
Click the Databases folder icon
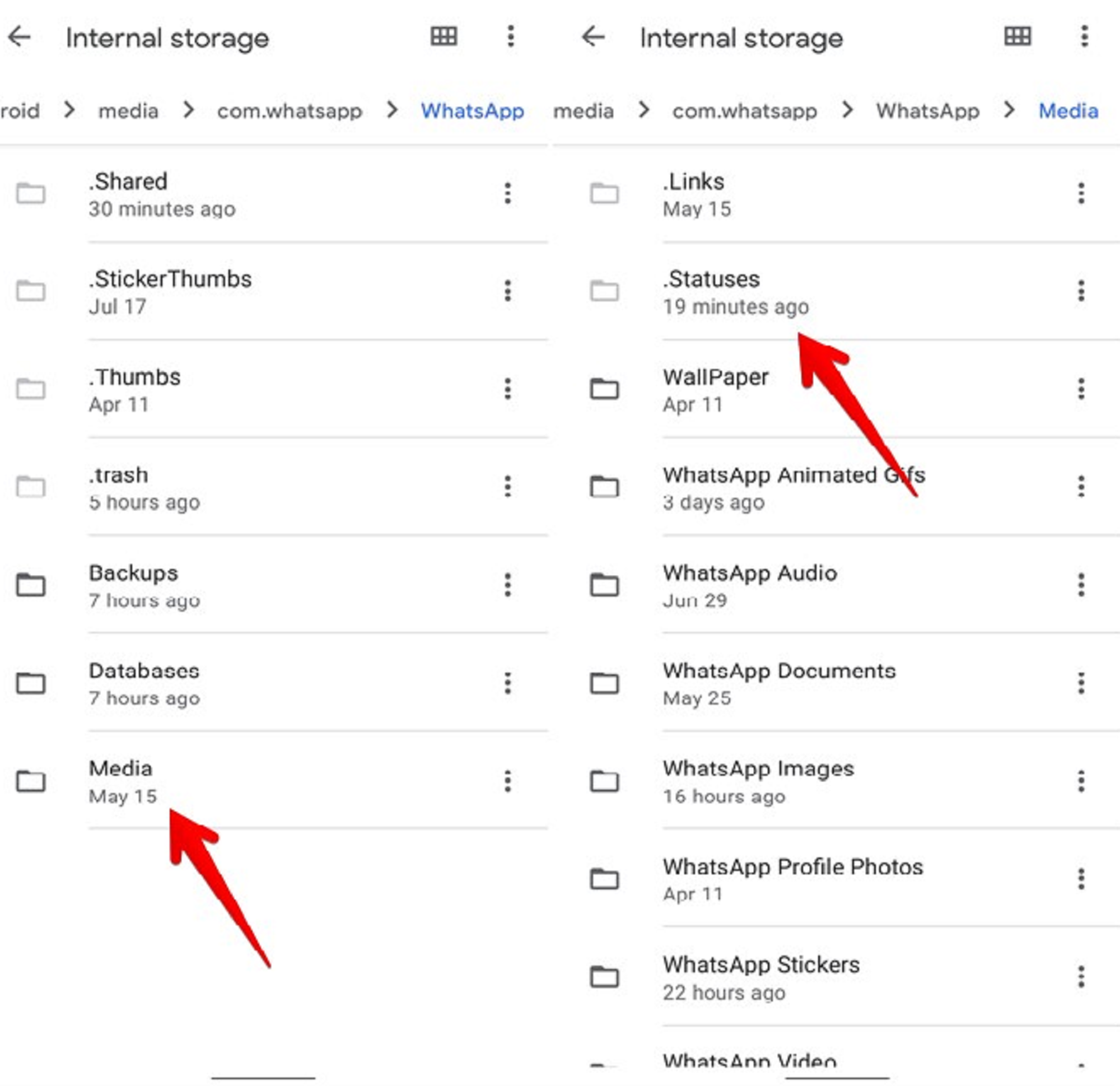31,684
